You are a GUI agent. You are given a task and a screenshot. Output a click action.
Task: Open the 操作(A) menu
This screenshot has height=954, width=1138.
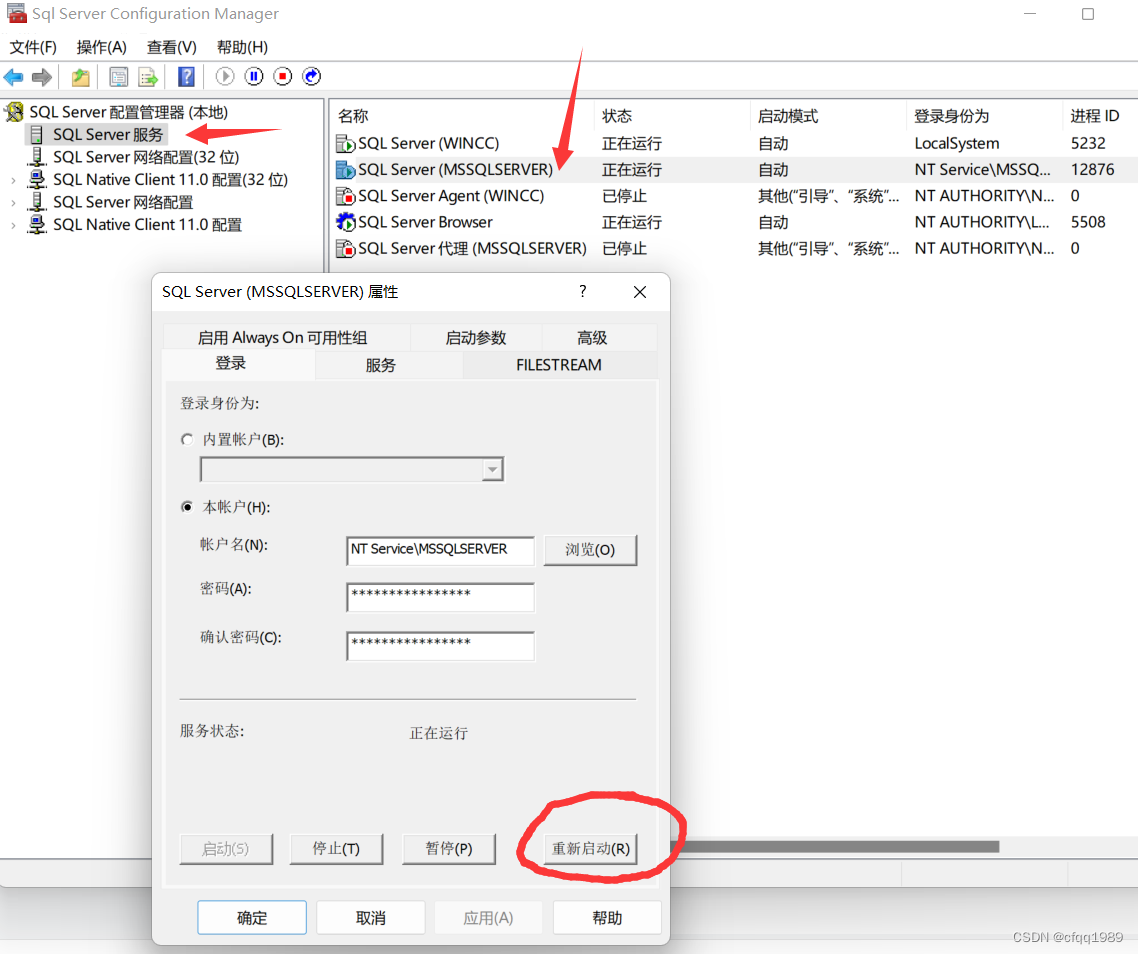102,47
